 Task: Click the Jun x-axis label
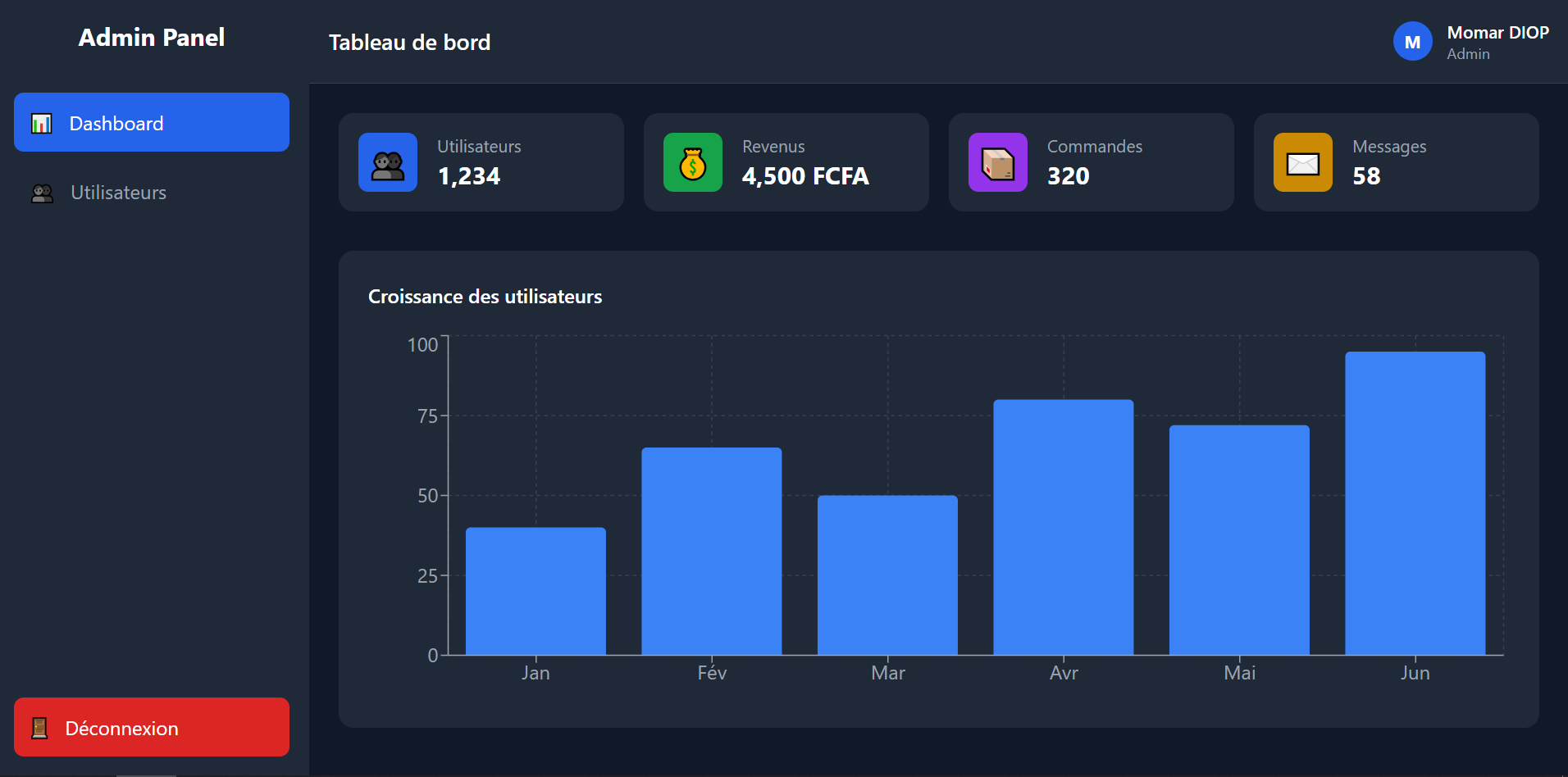pos(1415,673)
